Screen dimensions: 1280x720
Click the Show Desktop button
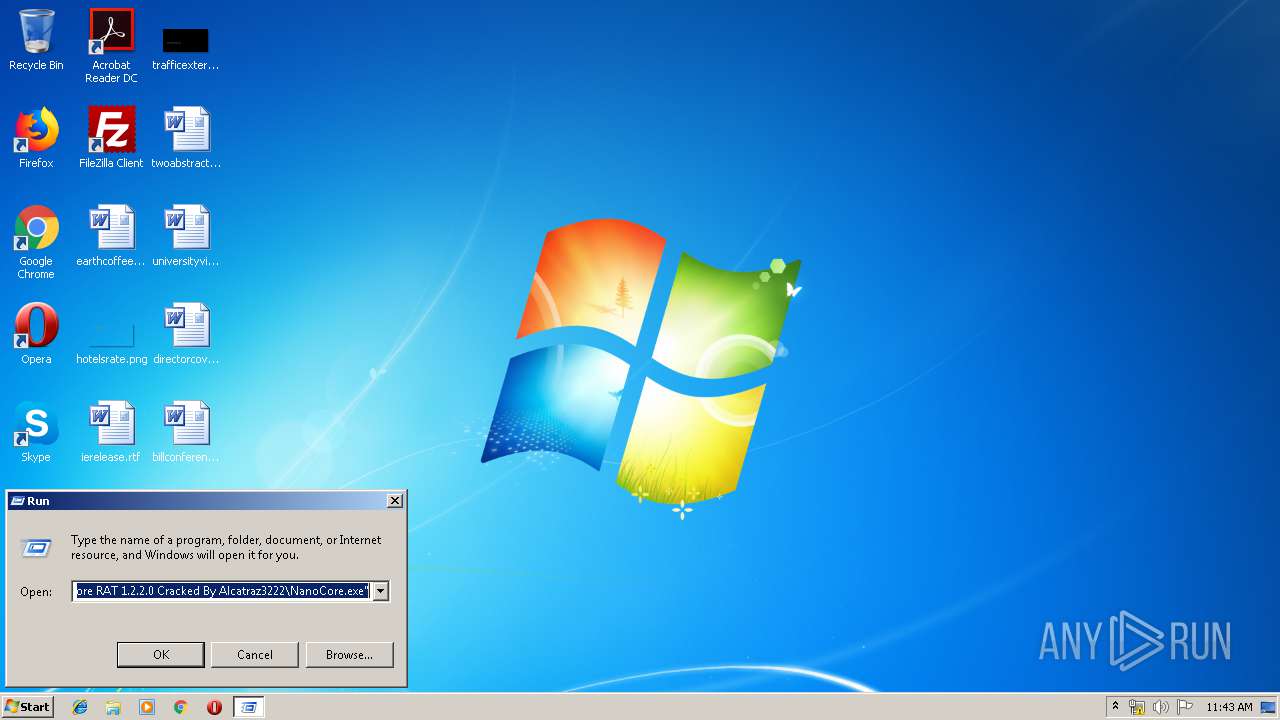1269,707
